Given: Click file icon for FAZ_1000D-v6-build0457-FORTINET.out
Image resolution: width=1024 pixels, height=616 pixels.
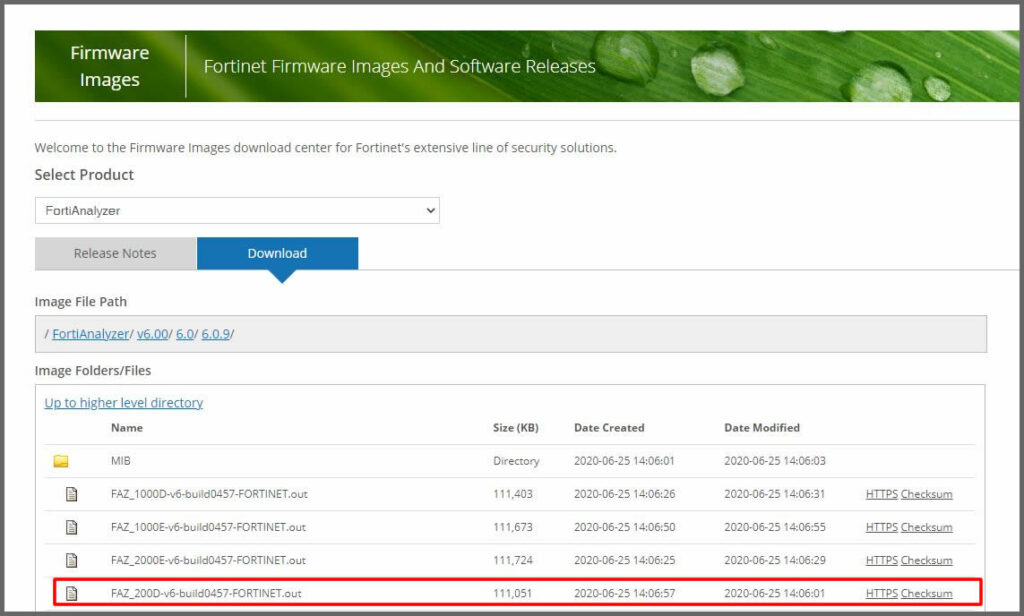Looking at the screenshot, I should 72,494.
